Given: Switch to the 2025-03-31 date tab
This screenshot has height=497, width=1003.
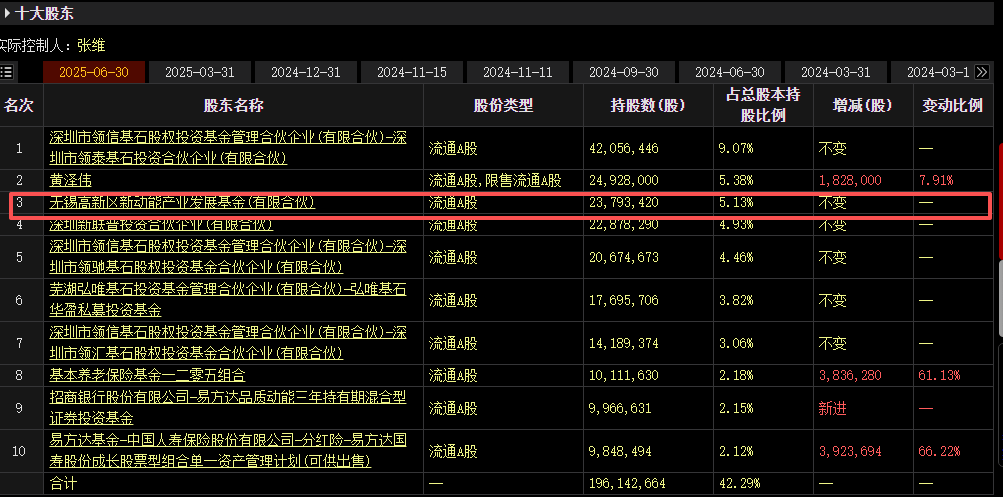Looking at the screenshot, I should coord(200,72).
